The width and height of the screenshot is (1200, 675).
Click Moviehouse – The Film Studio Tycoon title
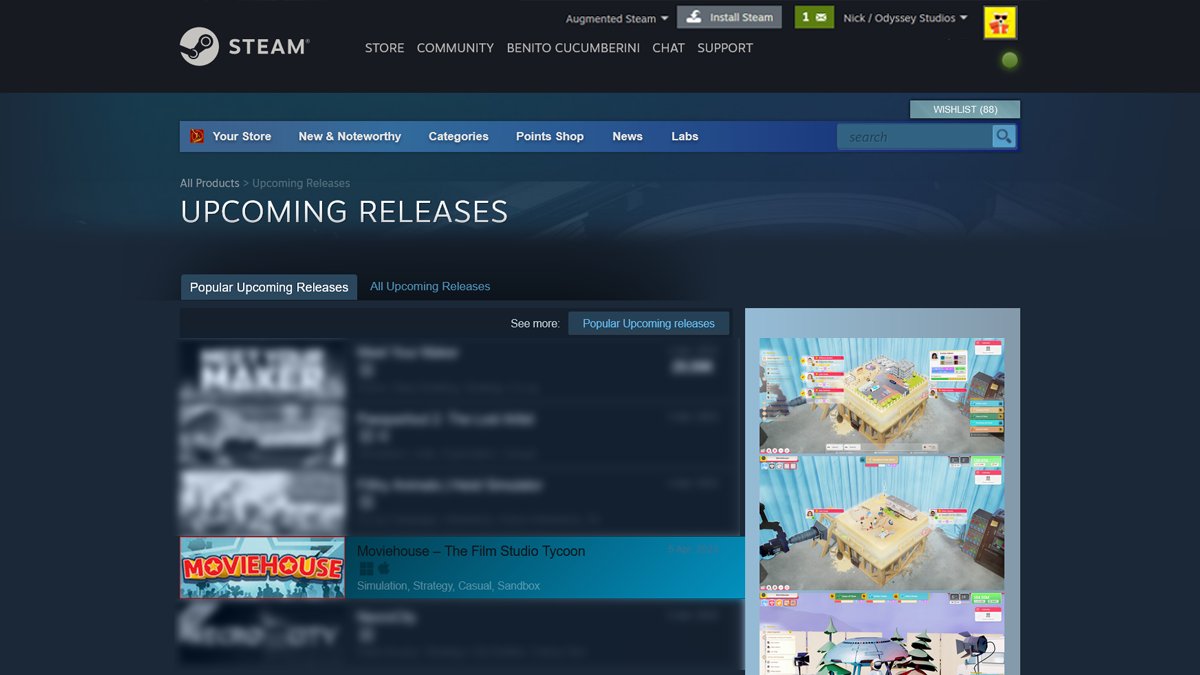(471, 551)
